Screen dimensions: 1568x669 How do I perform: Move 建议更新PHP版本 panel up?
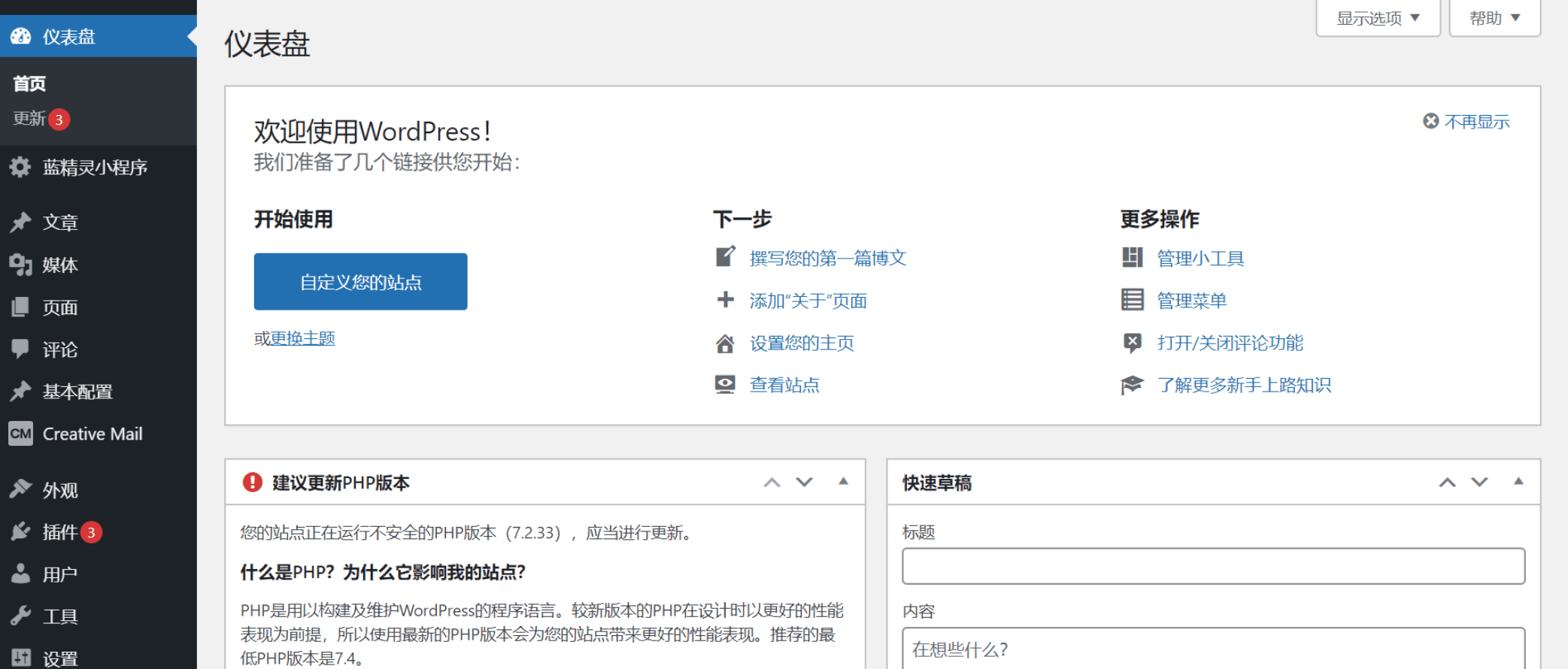(x=772, y=482)
